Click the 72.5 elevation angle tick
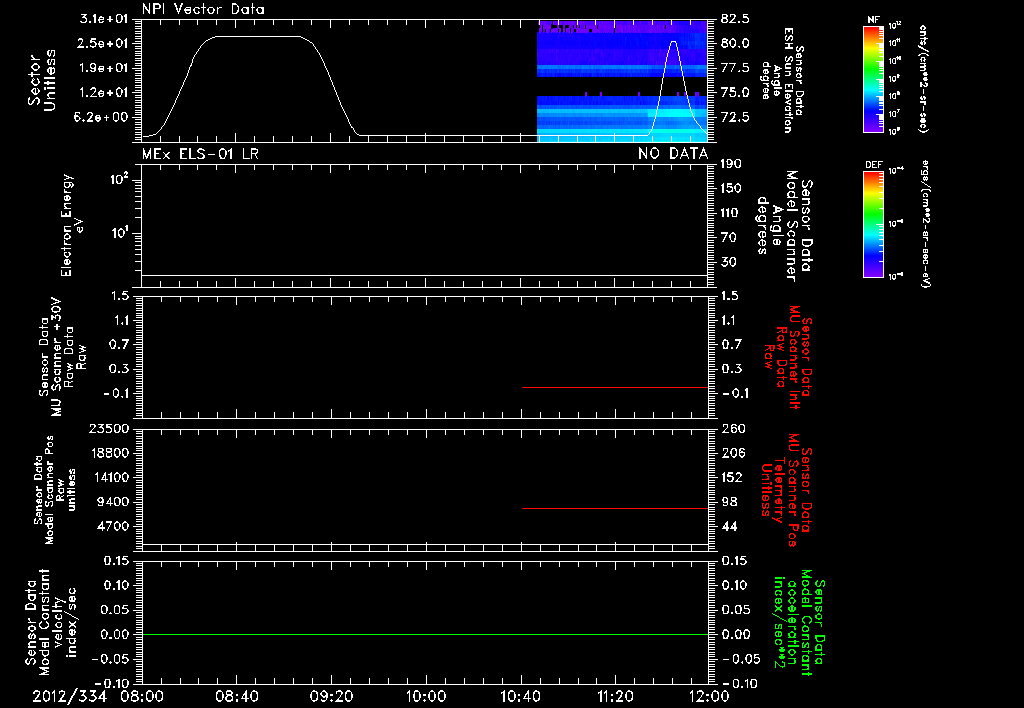The height and width of the screenshot is (708, 1024). [x=735, y=118]
